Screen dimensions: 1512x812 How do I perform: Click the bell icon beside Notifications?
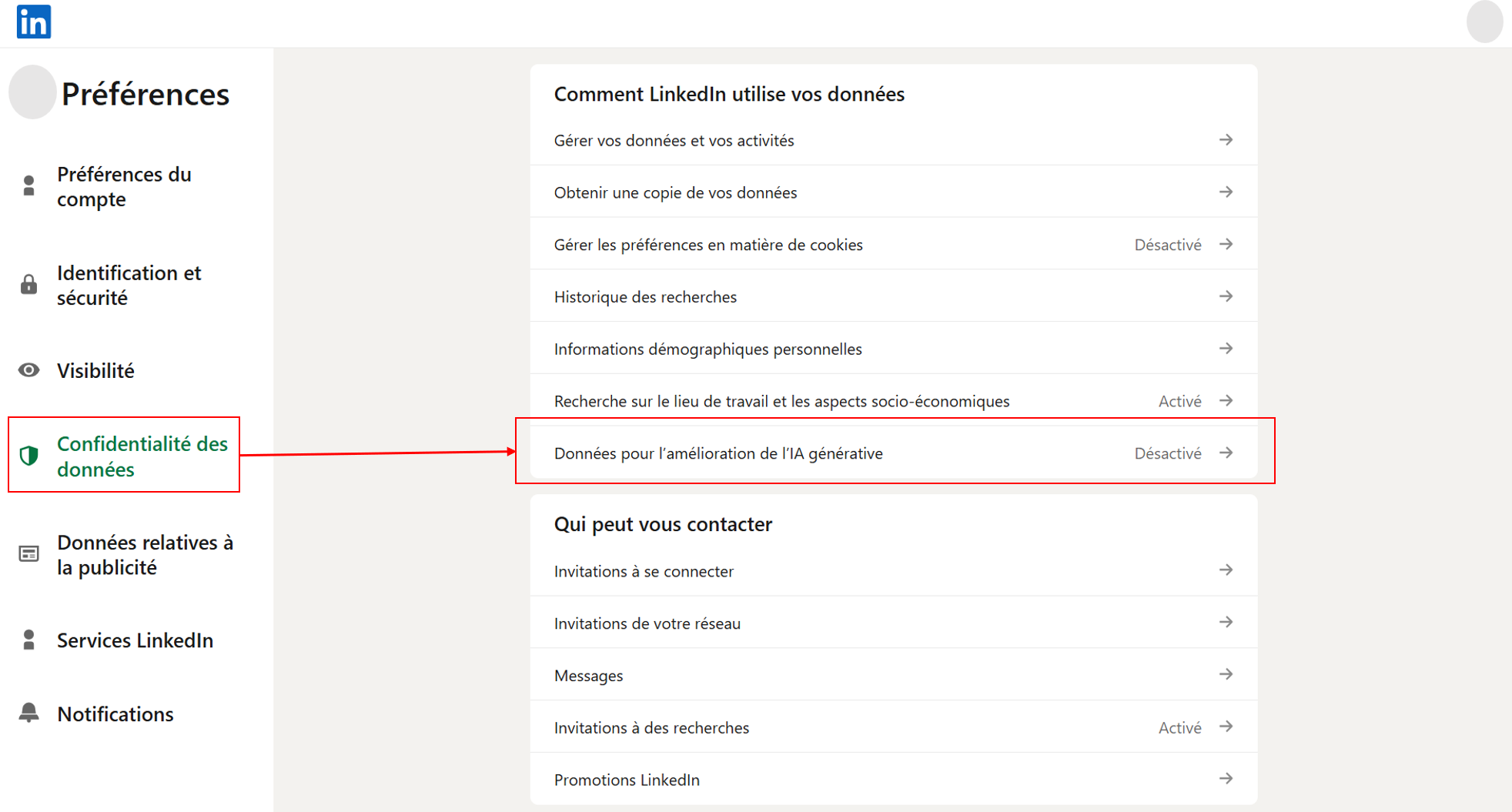tap(29, 713)
